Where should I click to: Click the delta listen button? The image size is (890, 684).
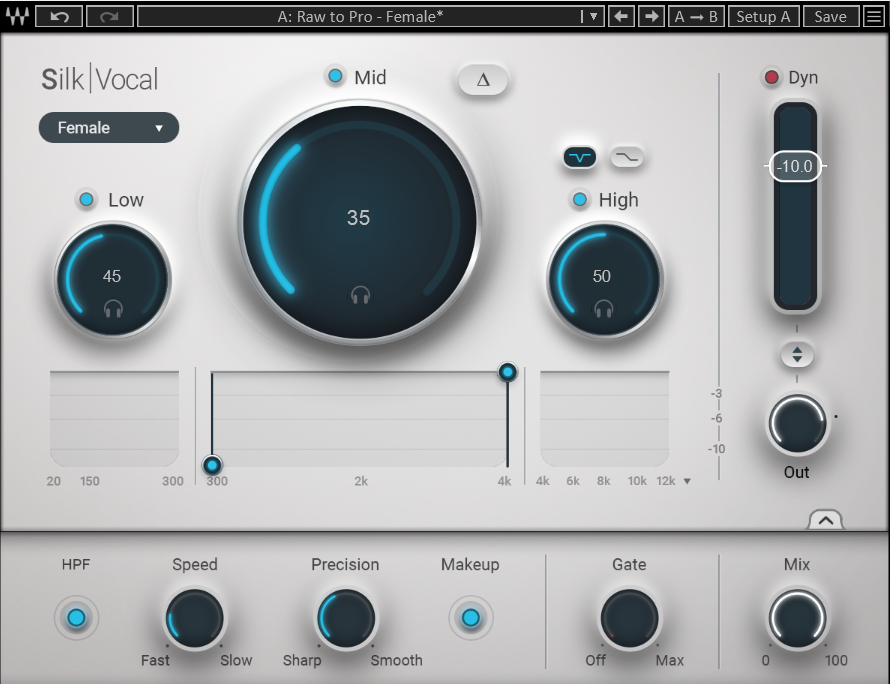pyautogui.click(x=483, y=80)
